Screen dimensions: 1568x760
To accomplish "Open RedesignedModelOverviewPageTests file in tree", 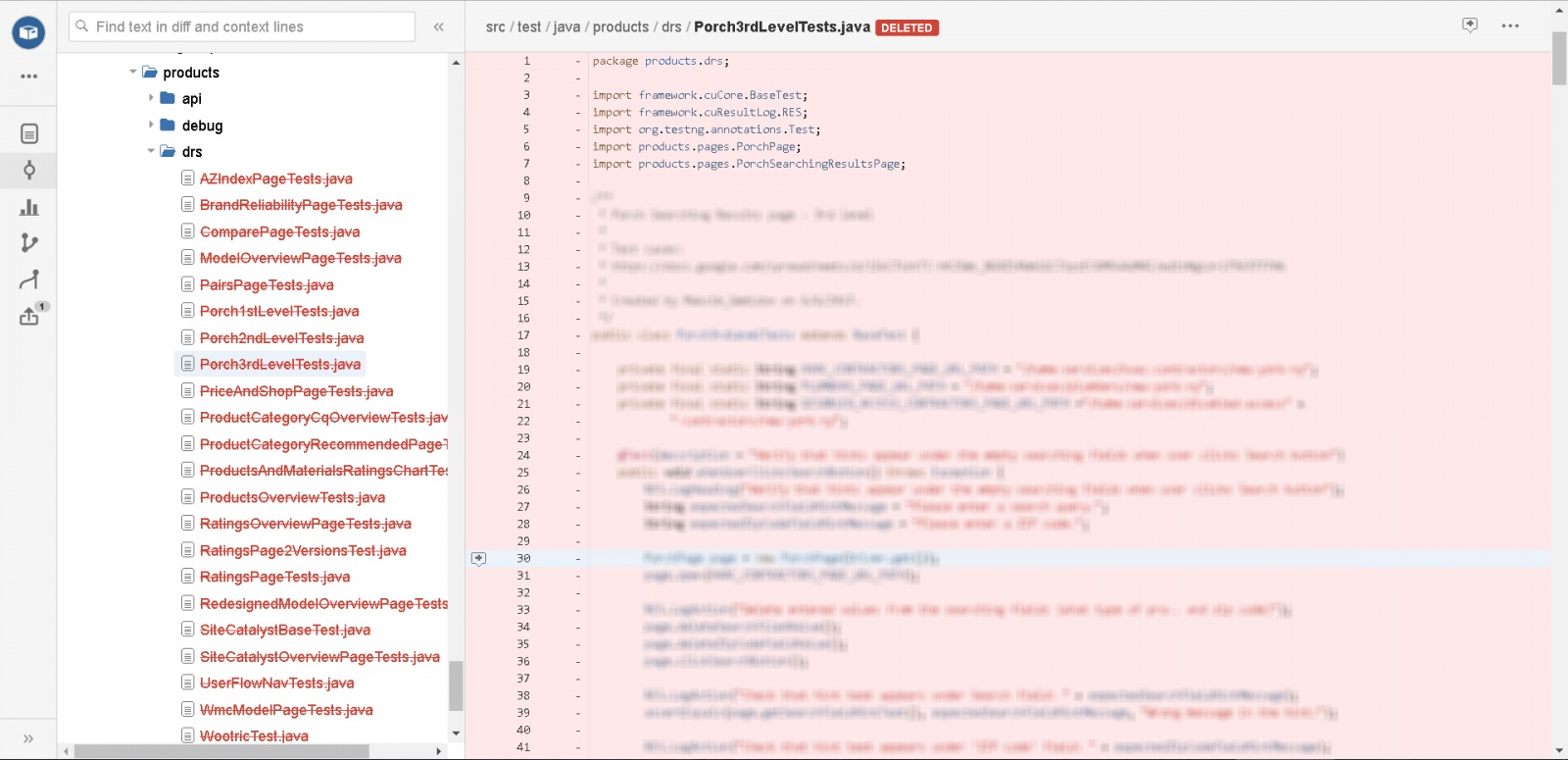I will [323, 603].
